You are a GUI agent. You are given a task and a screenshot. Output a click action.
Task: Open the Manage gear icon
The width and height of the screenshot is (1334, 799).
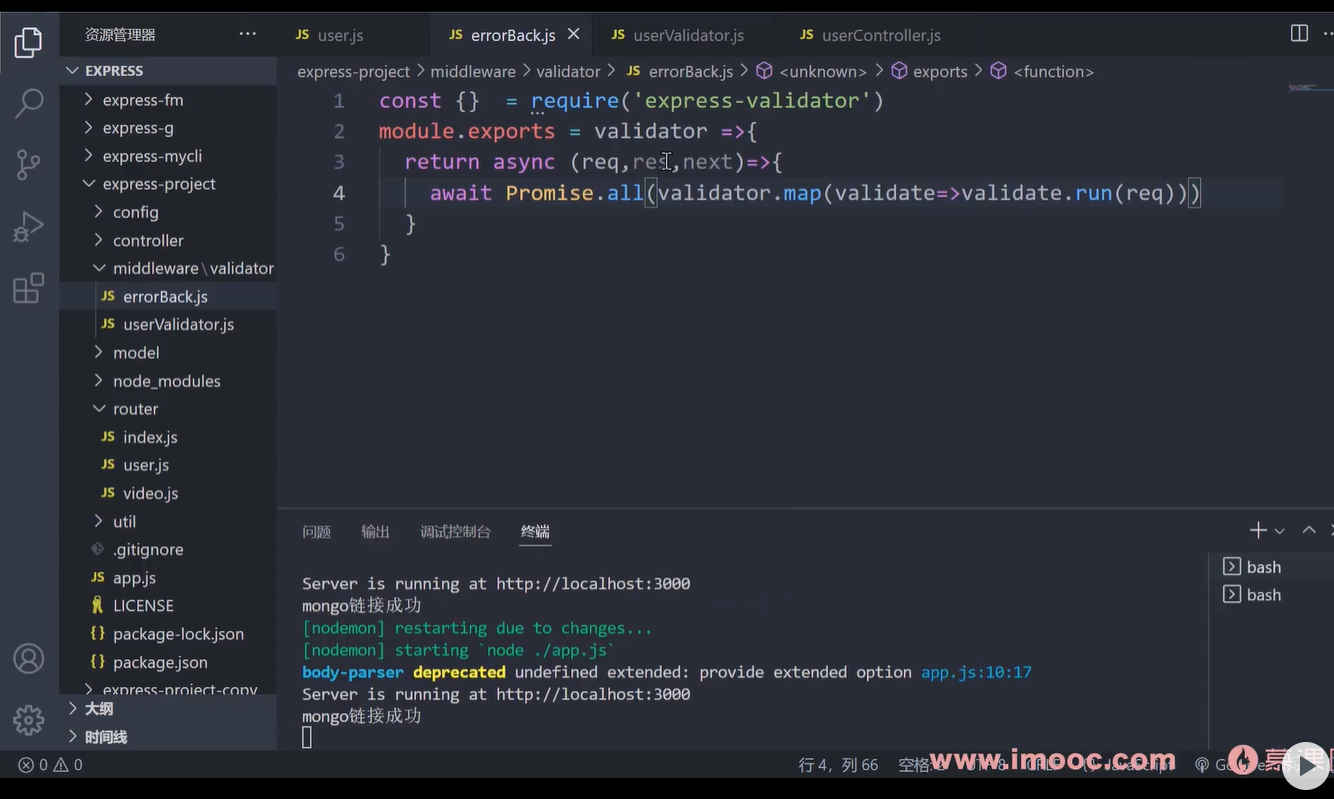29,720
